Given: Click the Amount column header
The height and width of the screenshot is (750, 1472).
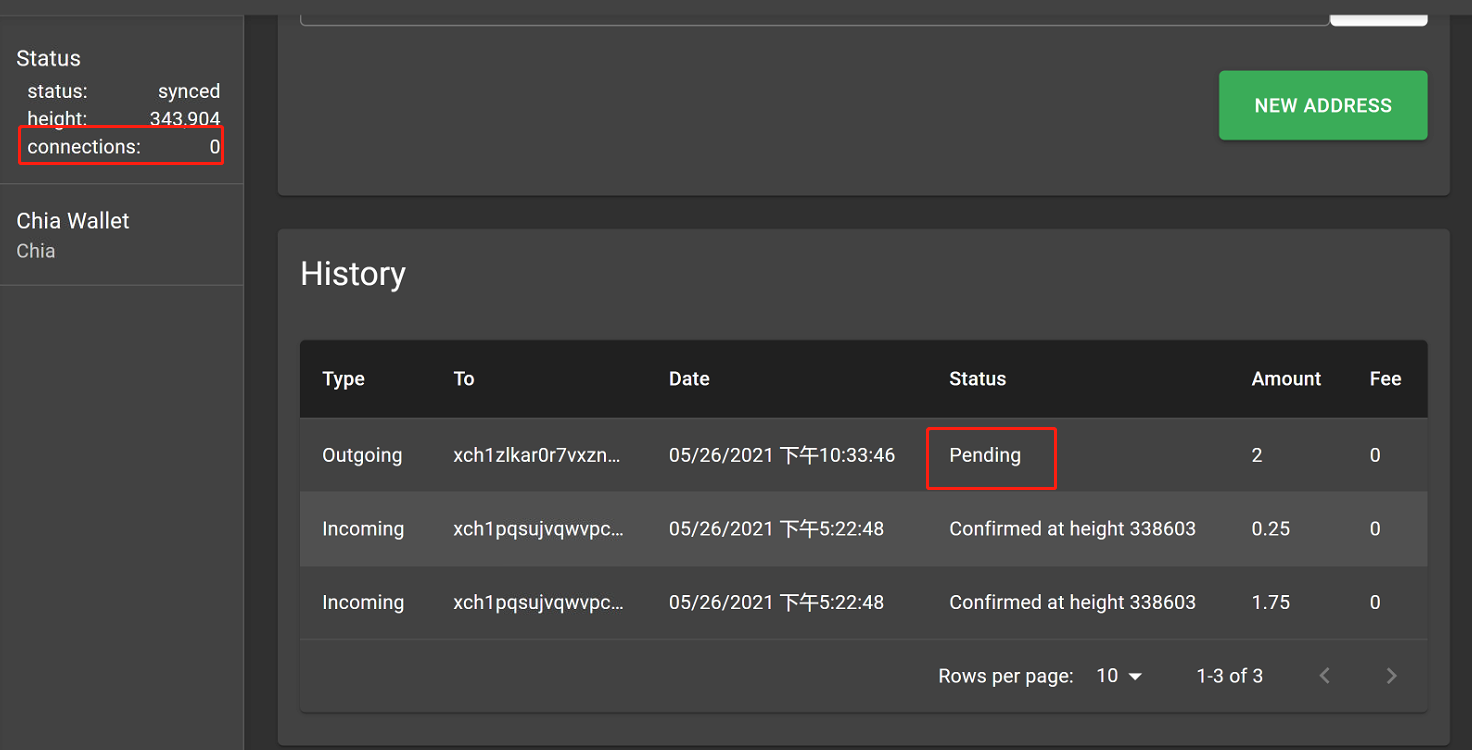Looking at the screenshot, I should click(x=1286, y=379).
